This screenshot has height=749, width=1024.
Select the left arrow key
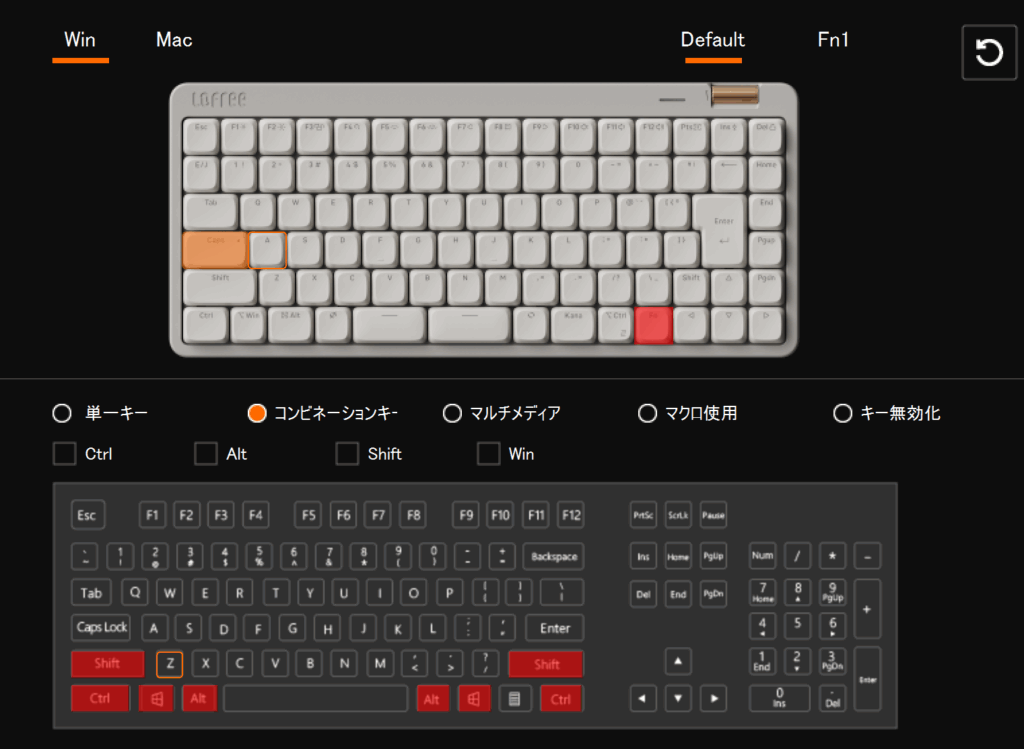643,699
